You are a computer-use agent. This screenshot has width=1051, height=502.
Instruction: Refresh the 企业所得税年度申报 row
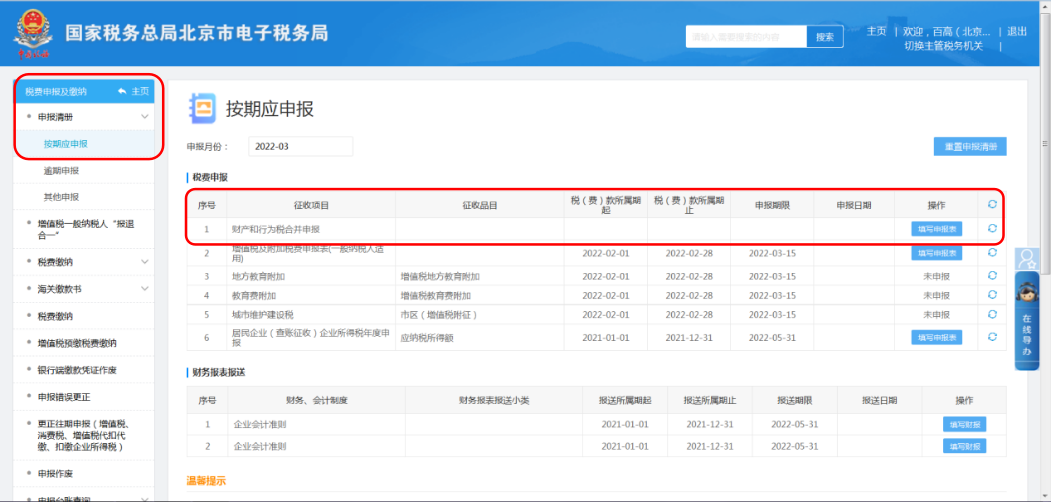(992, 337)
